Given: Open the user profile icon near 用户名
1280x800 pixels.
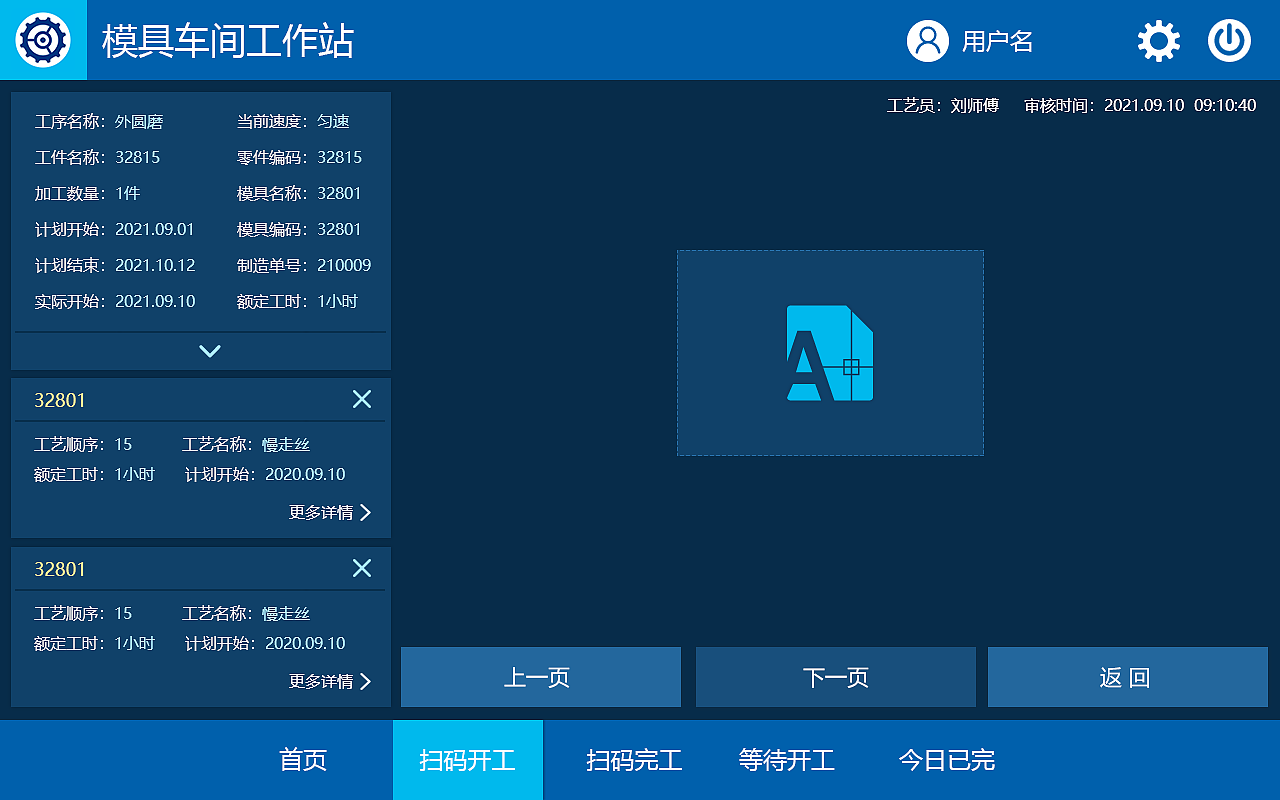Looking at the screenshot, I should (928, 41).
